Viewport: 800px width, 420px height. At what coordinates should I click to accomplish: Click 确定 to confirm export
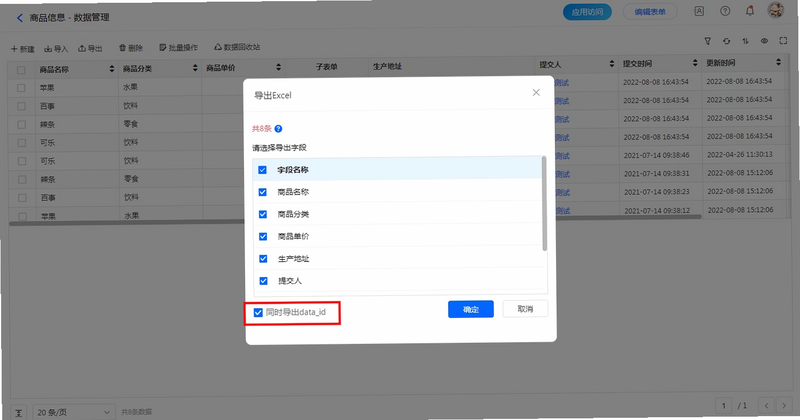471,309
